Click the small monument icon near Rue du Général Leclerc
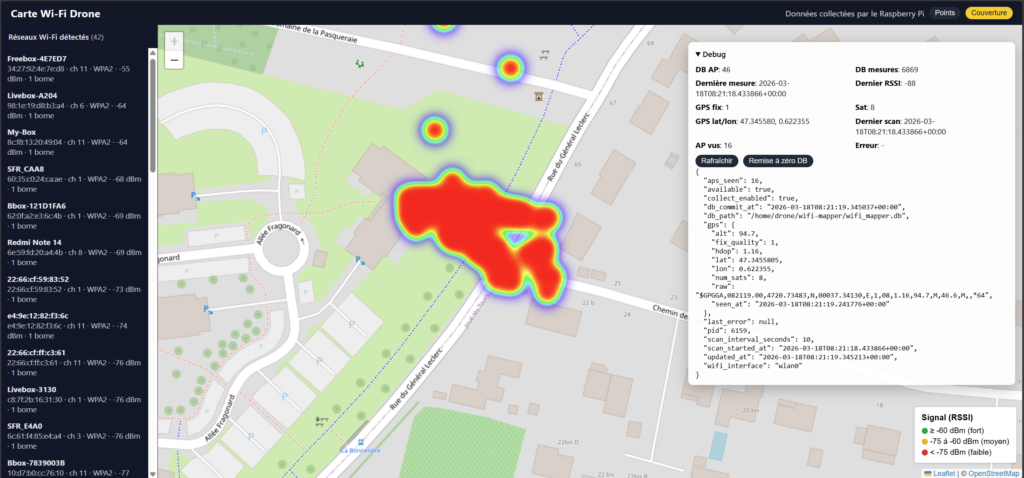 [x=538, y=97]
